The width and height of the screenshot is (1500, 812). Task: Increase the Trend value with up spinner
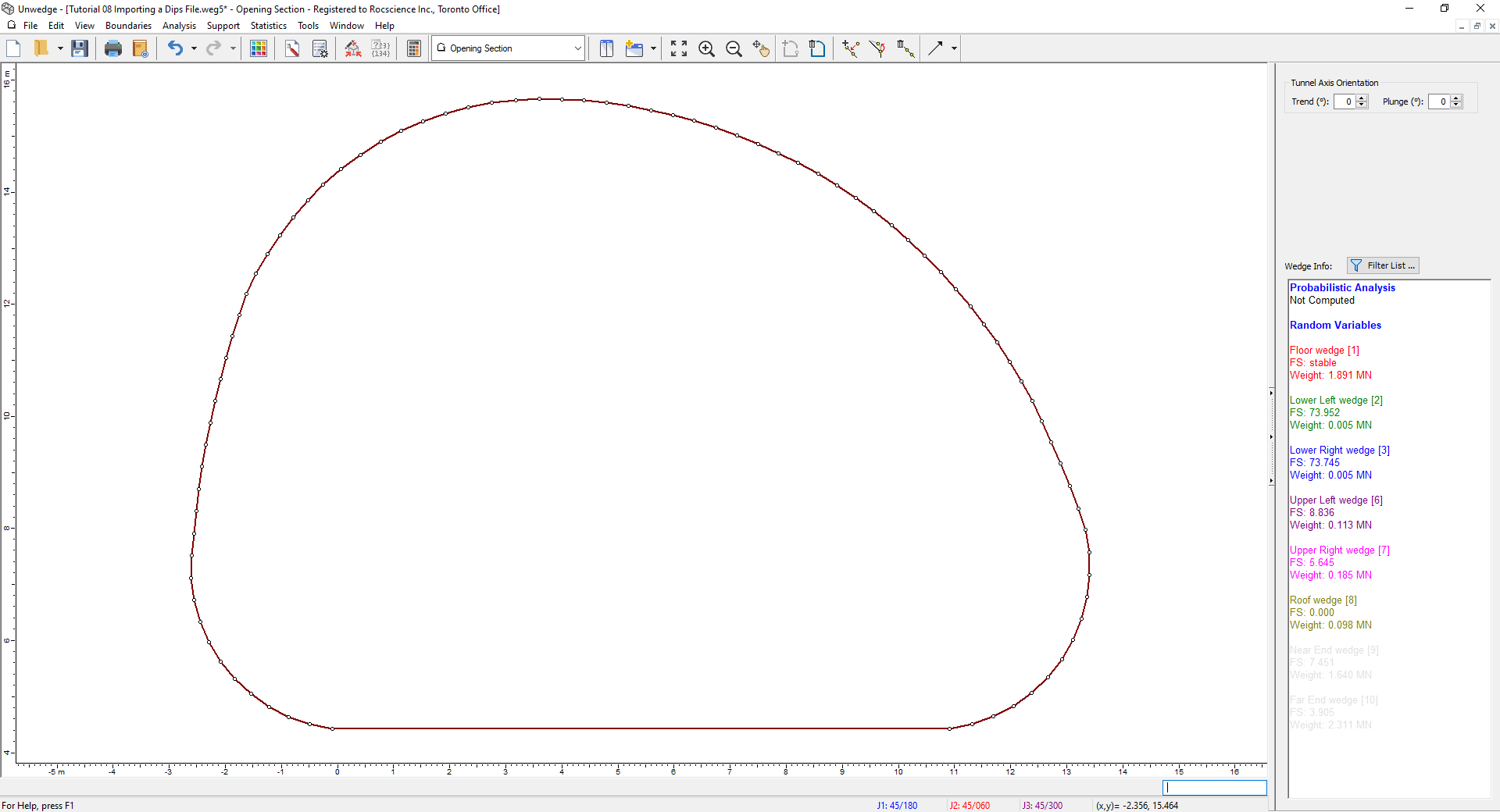click(1362, 98)
